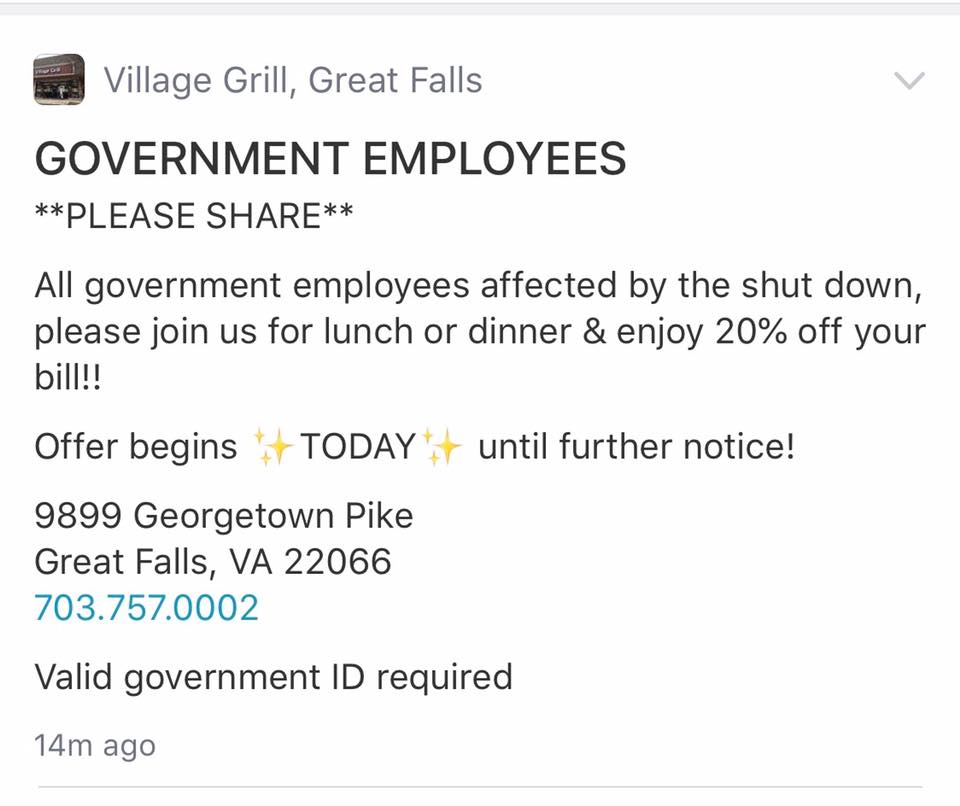Click the GOVERNMENT EMPLOYEES heading
The image size is (960, 806).
pos(330,159)
